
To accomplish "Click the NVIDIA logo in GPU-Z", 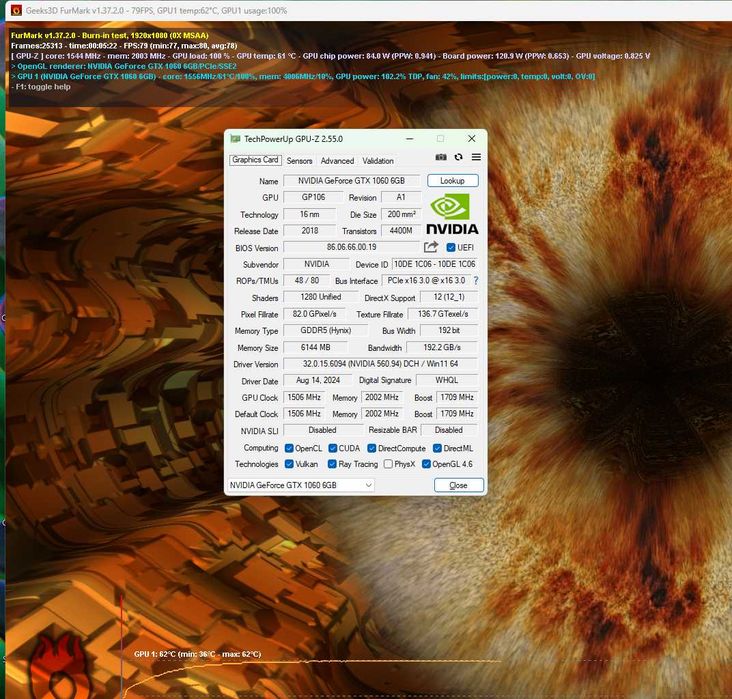I will 452,214.
